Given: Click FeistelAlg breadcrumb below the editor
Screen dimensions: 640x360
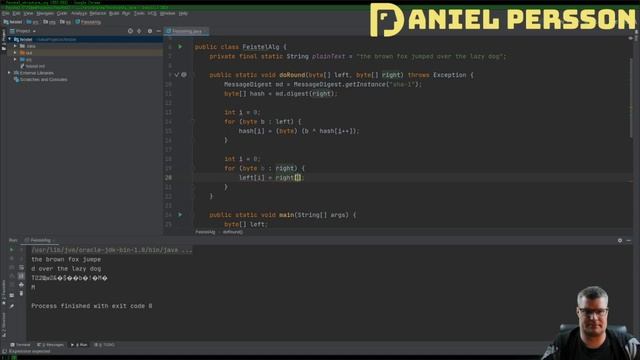Looking at the screenshot, I should tap(205, 232).
